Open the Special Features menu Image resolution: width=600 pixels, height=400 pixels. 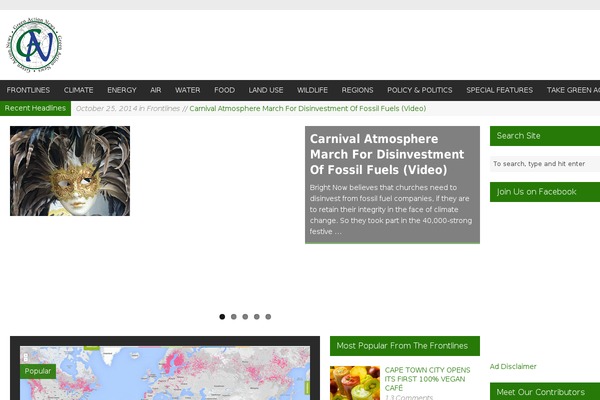click(499, 90)
